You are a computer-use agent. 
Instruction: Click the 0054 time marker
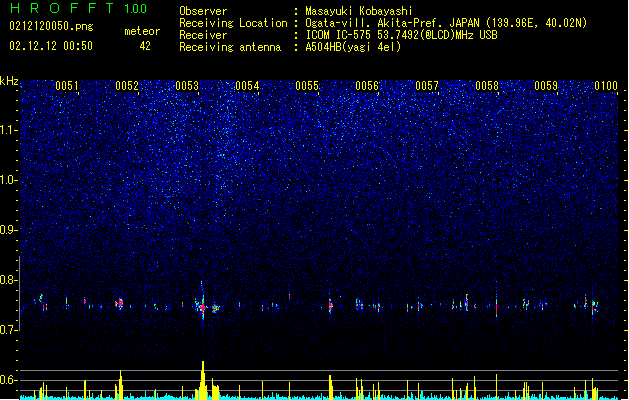tap(247, 86)
